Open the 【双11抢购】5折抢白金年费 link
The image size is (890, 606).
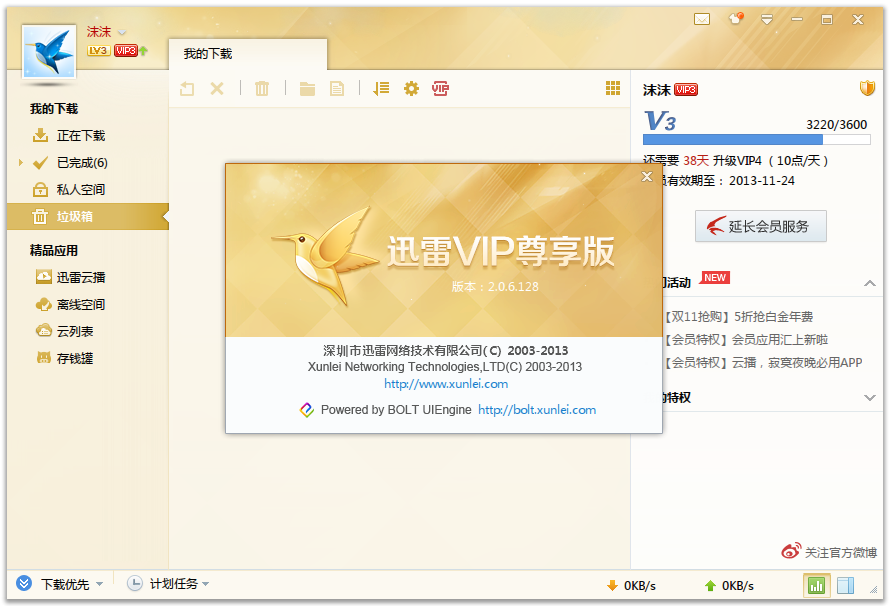pyautogui.click(x=739, y=317)
